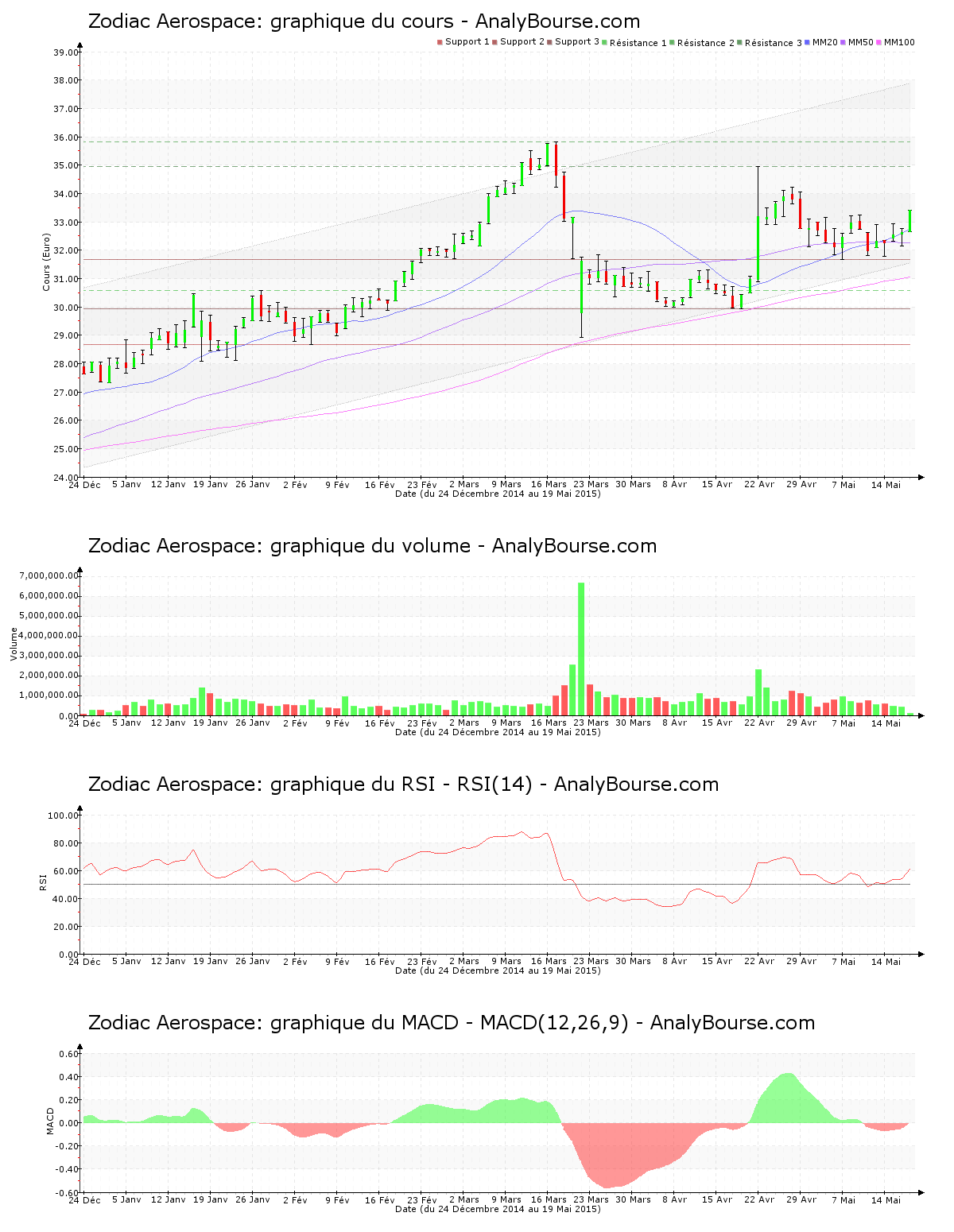The image size is (954, 1232).
Task: Click '9 Fév' date under the RSI chart
Action: click(337, 962)
